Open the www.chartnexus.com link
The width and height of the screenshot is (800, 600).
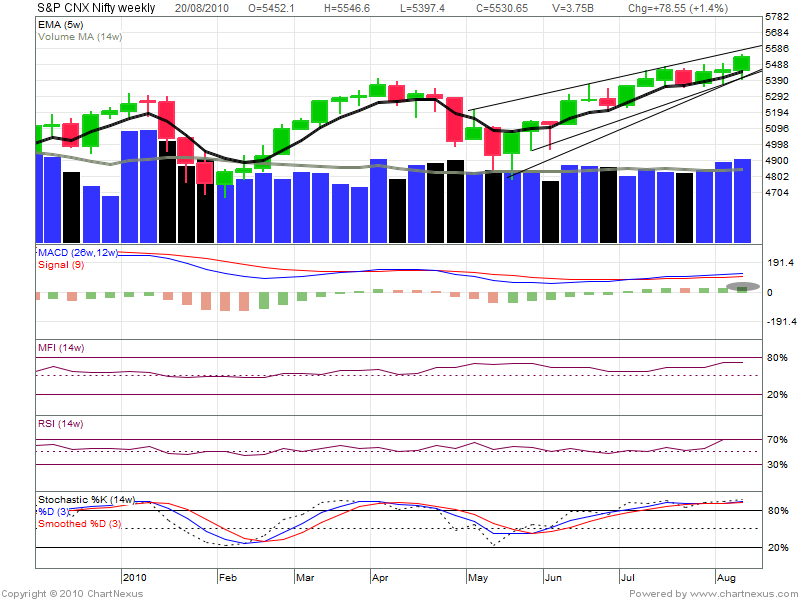[741, 594]
